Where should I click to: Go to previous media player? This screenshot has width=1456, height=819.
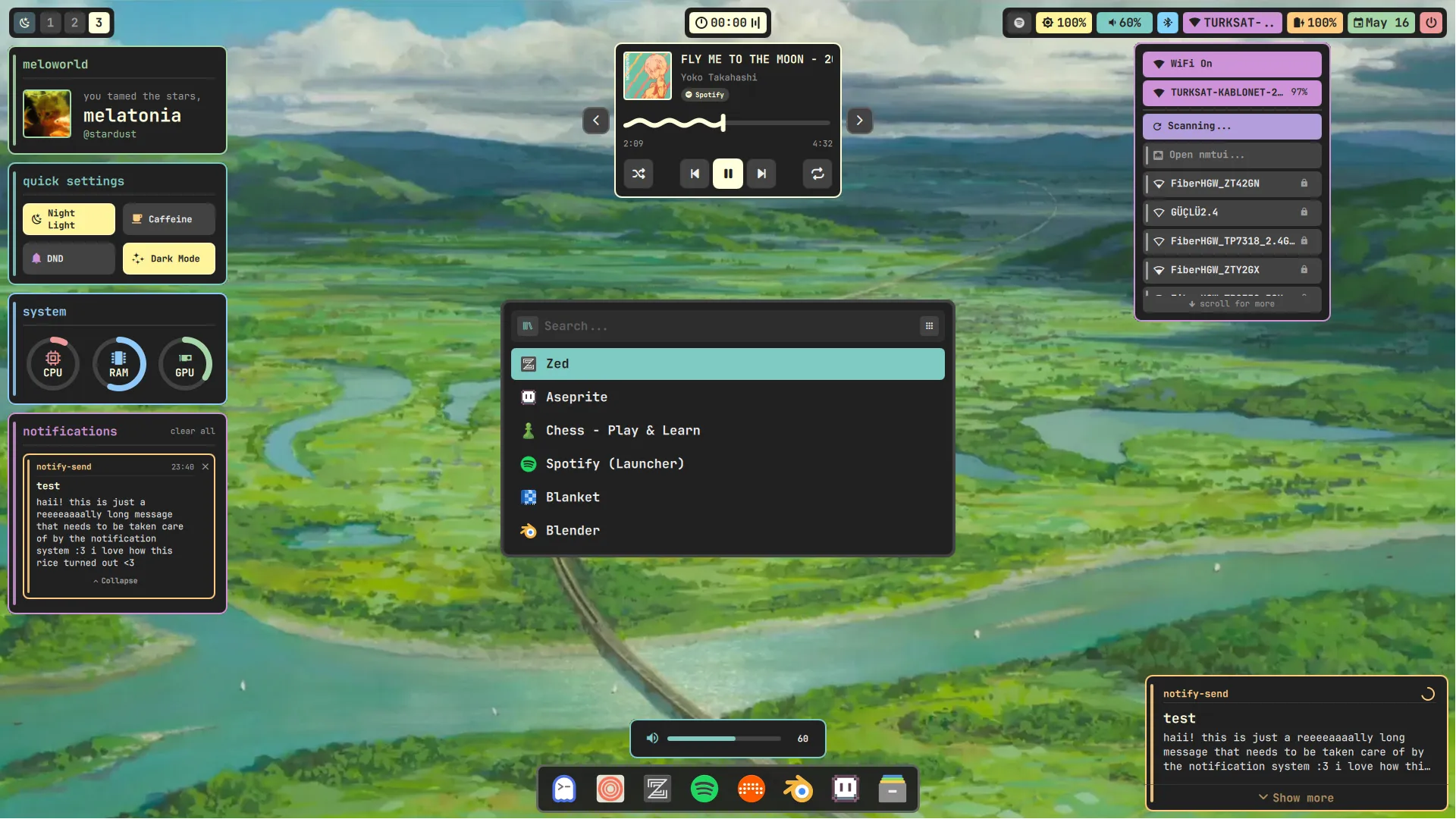(x=596, y=121)
